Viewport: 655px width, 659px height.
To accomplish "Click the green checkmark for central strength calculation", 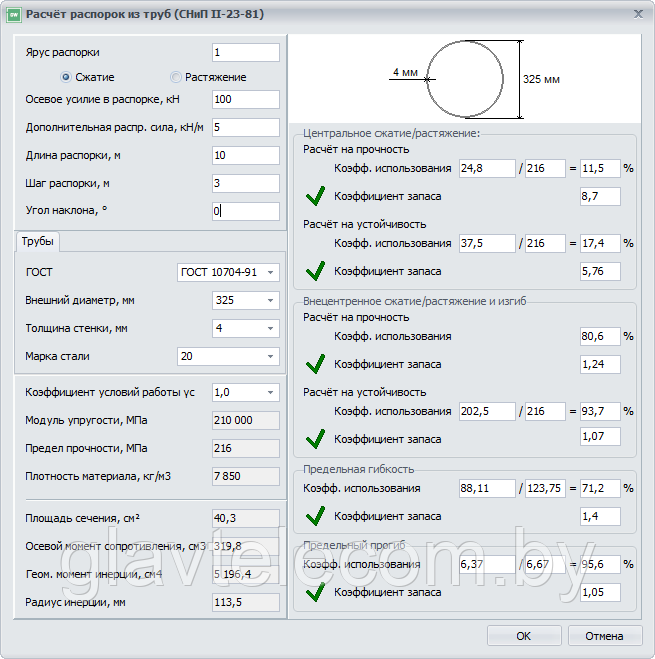I will (315, 196).
